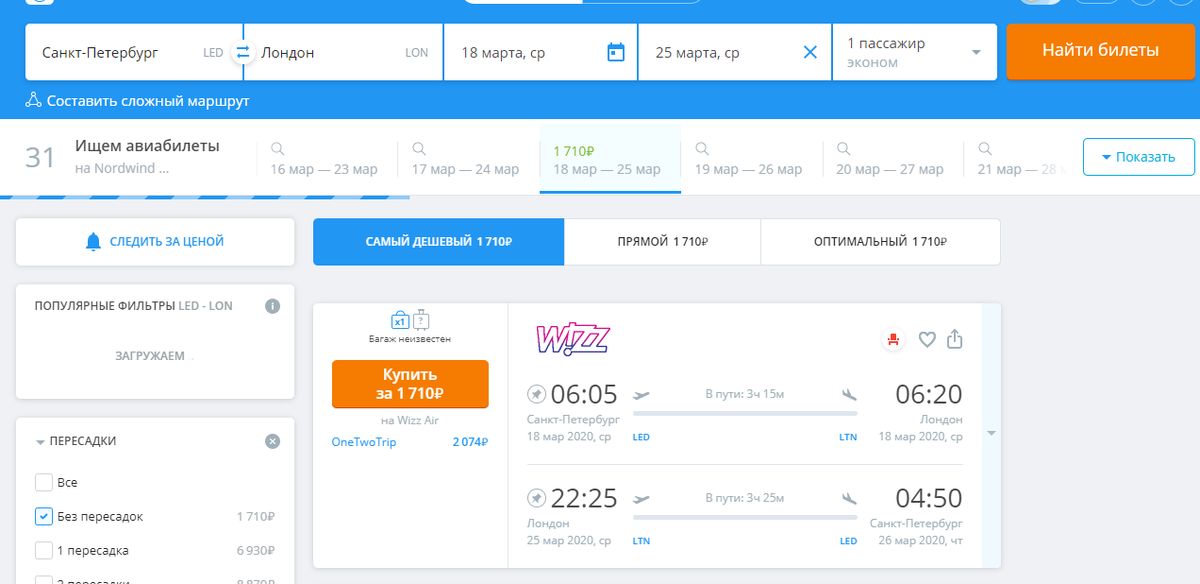Screen dimensions: 1200x584
Task: Click the LTN code under London arrival
Action: (x=848, y=437)
